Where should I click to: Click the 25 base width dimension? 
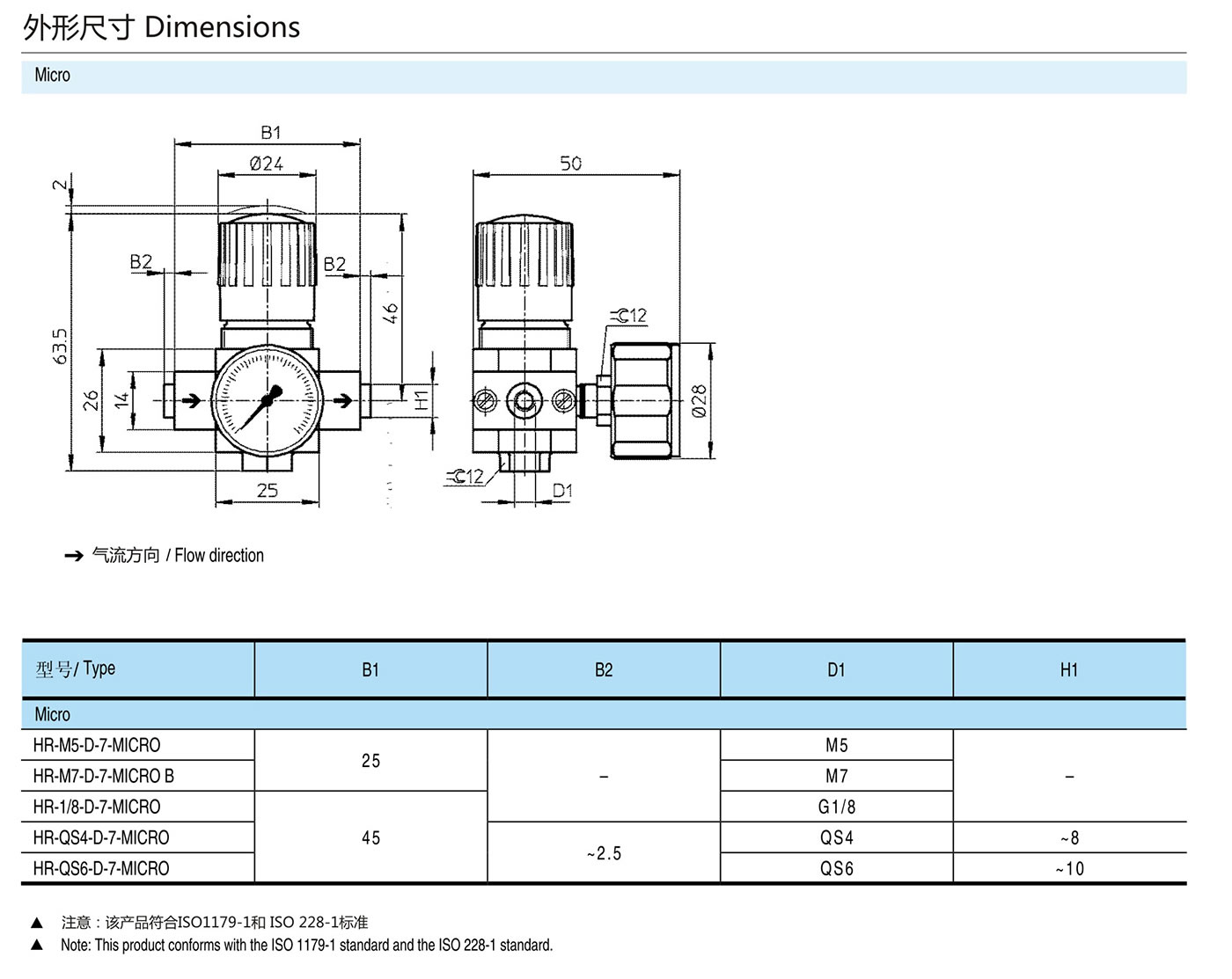pos(268,490)
